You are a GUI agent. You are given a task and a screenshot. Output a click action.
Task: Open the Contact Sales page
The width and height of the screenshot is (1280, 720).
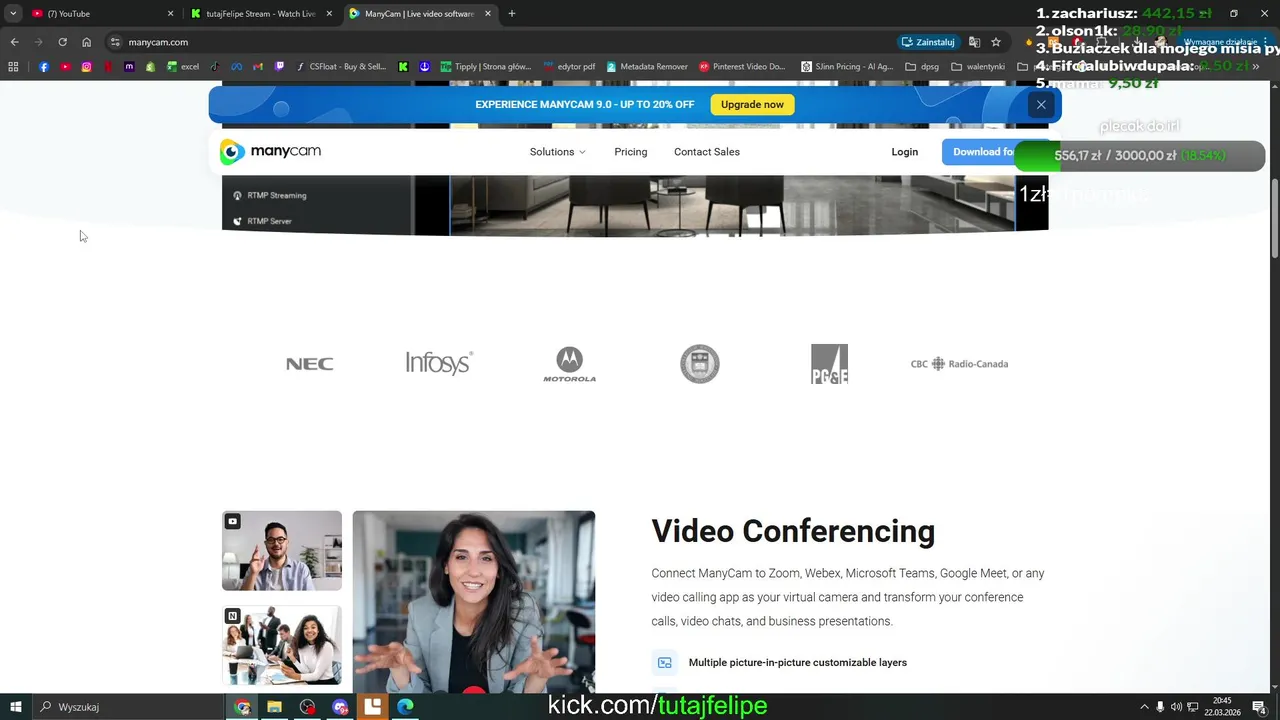[x=707, y=152]
